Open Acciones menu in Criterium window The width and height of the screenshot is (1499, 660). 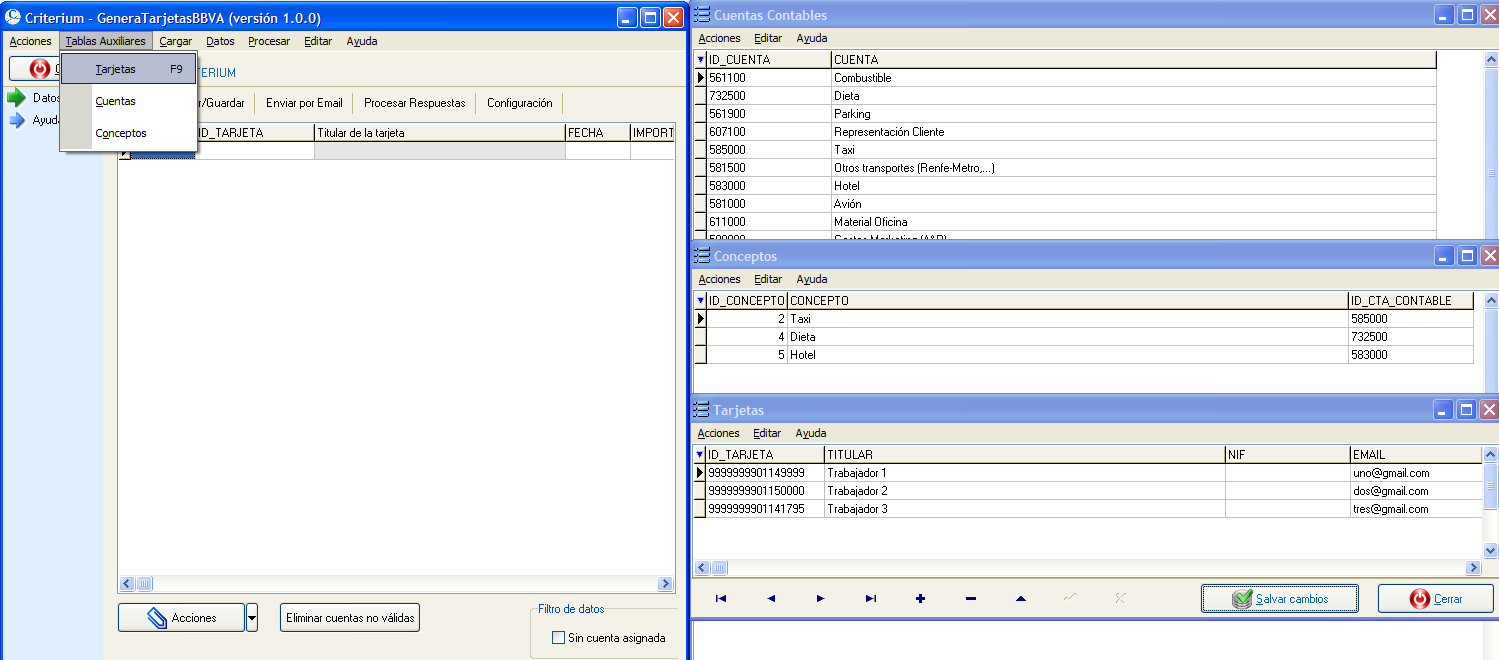(30, 41)
